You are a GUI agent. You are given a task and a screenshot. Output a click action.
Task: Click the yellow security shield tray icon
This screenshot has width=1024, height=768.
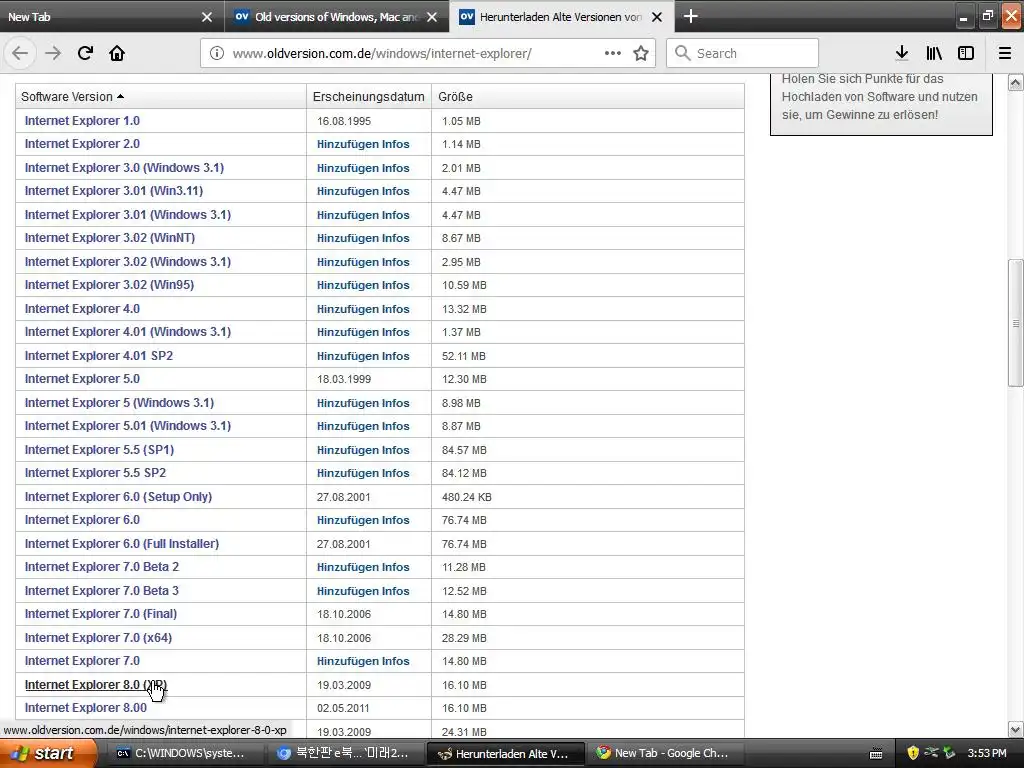[x=913, y=753]
